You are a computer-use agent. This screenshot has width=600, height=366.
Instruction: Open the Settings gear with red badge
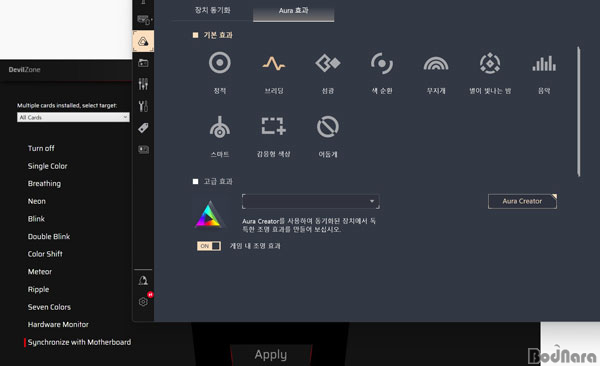tap(143, 301)
